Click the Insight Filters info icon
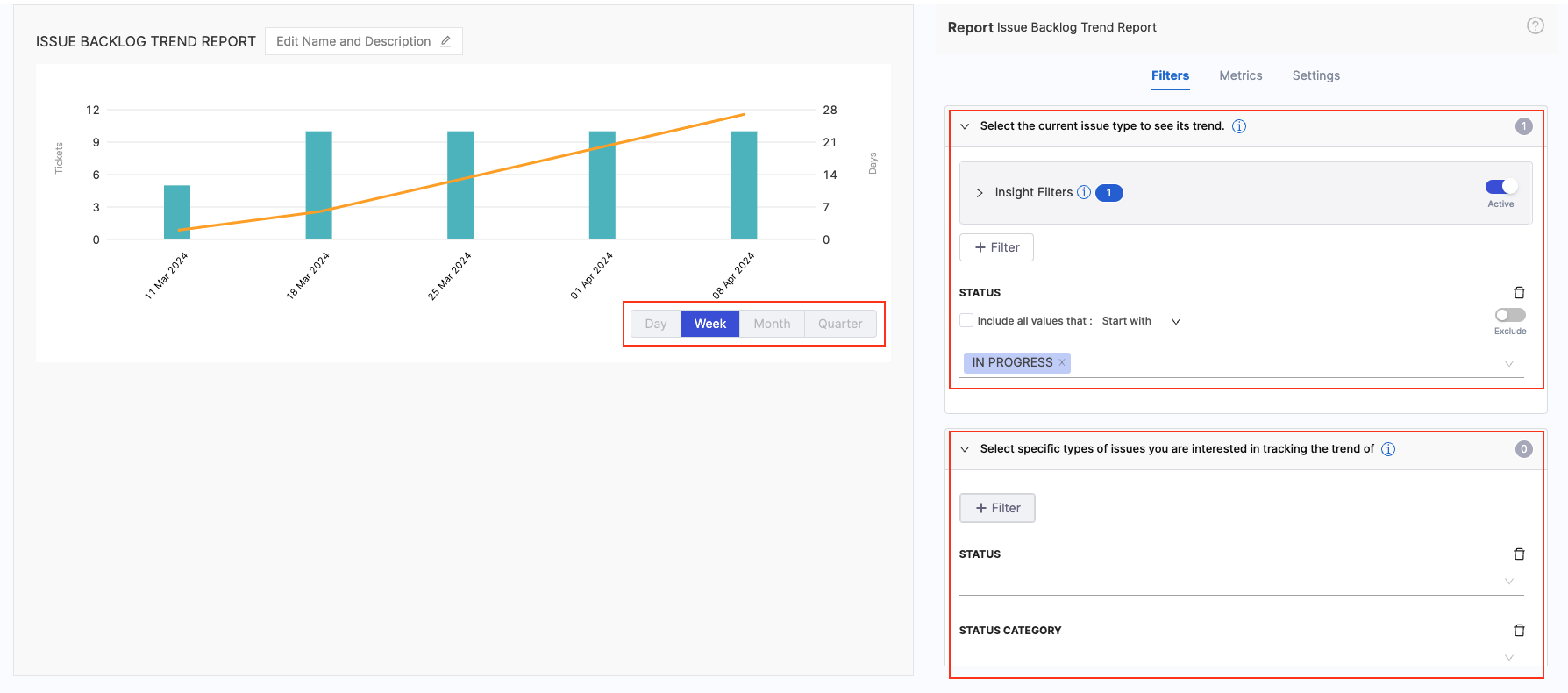 [1084, 192]
